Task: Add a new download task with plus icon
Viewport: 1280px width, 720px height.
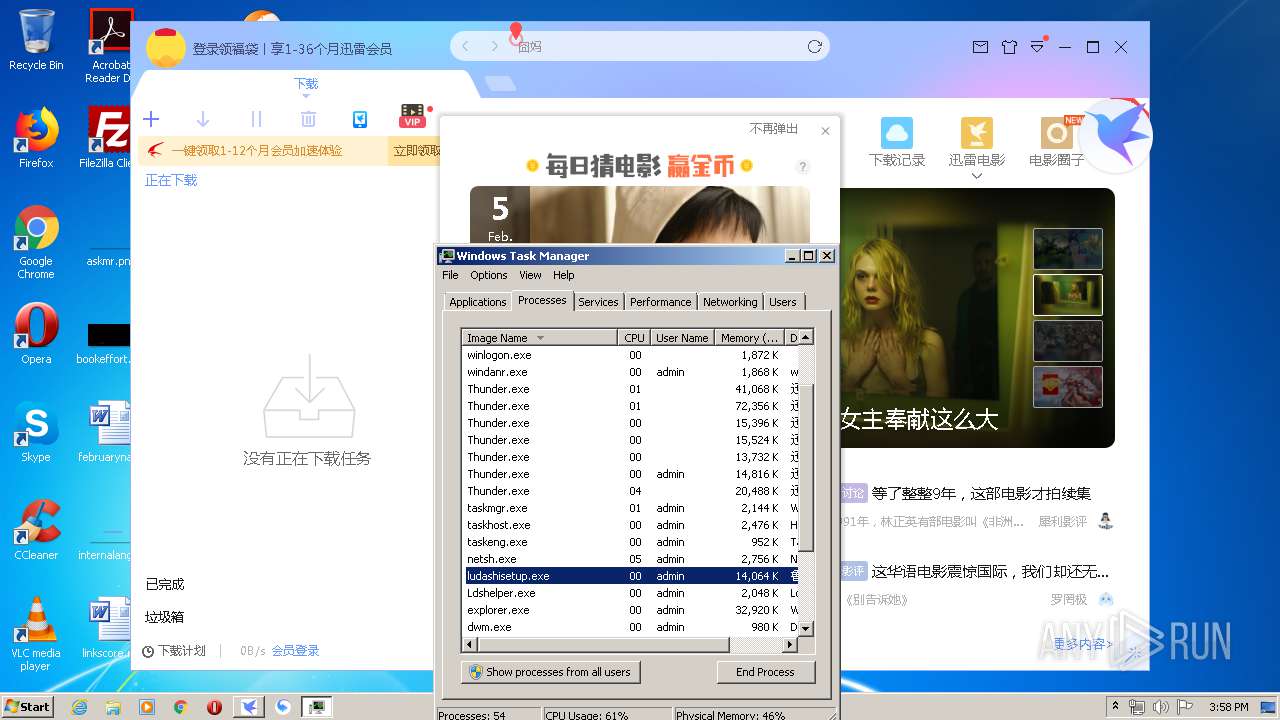Action: click(x=151, y=119)
